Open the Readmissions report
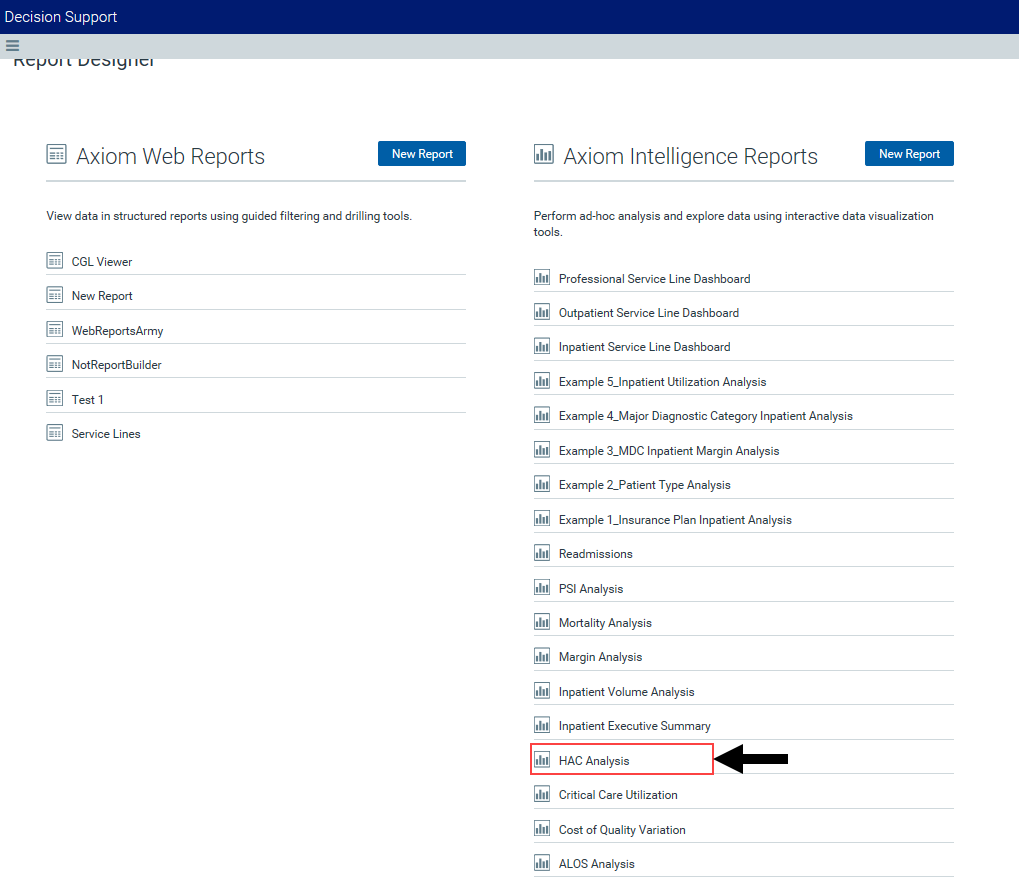Image resolution: width=1019 pixels, height=880 pixels. 595,554
